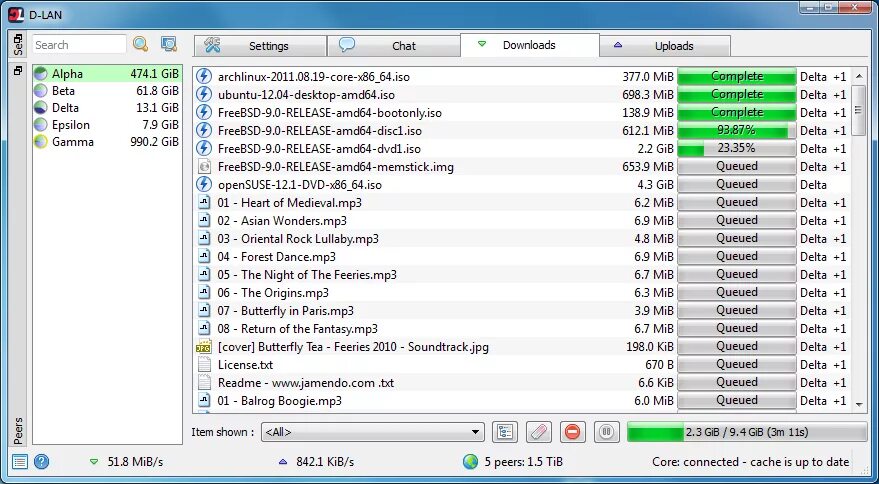The image size is (879, 484).
Task: Click the FreeBSD bootonly iso bolt icon
Action: pos(204,112)
